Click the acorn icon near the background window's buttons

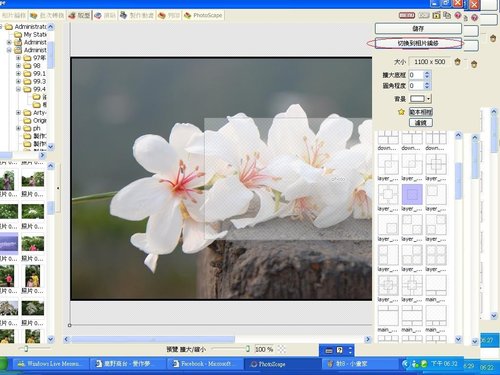pyautogui.click(x=493, y=38)
